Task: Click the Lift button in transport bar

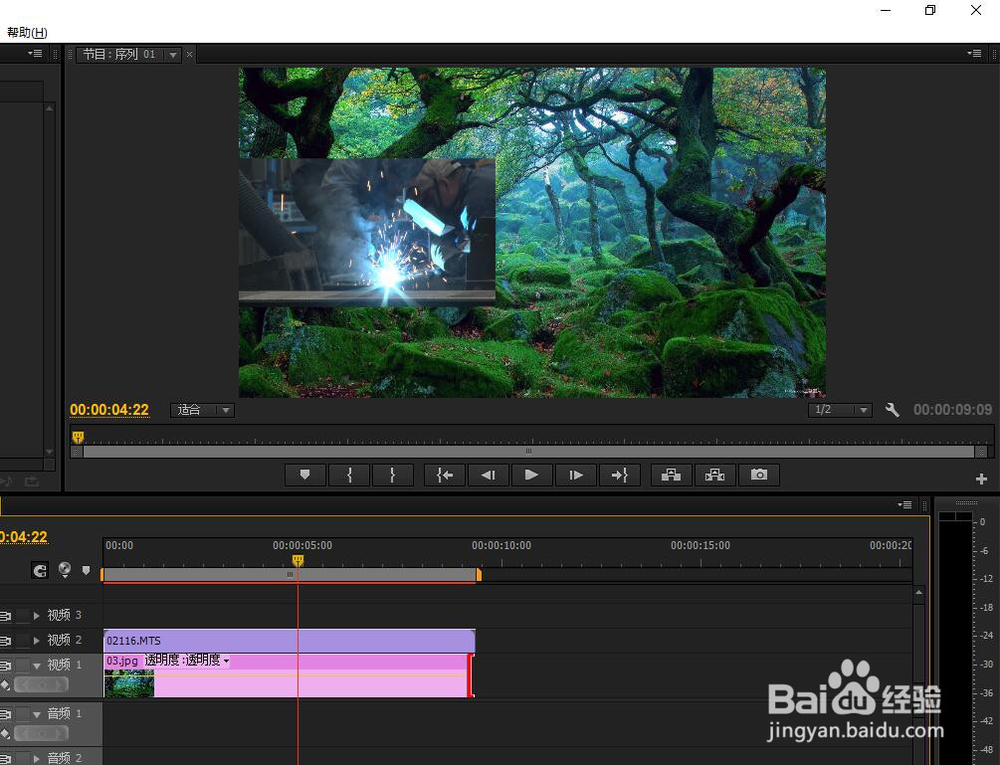Action: click(671, 475)
